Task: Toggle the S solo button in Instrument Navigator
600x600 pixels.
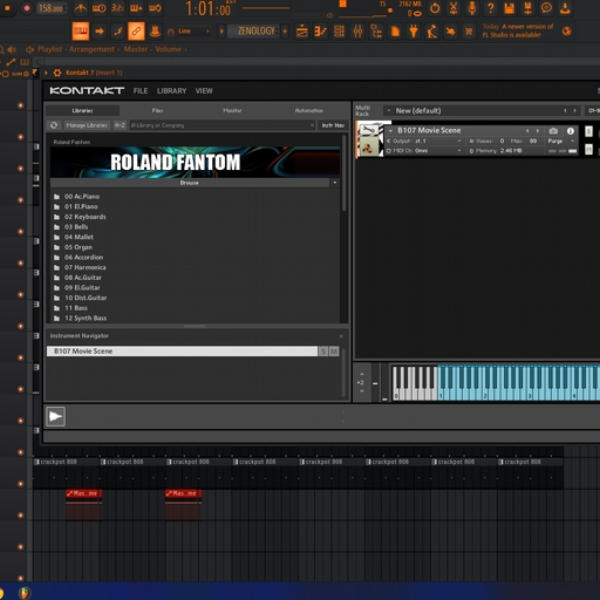Action: click(323, 351)
